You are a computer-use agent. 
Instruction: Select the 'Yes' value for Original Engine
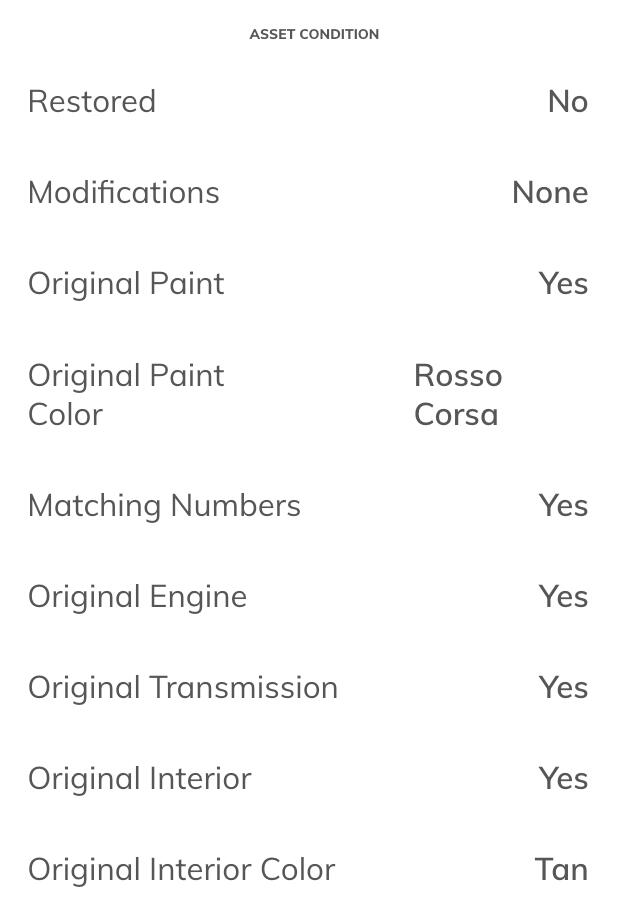coord(563,596)
